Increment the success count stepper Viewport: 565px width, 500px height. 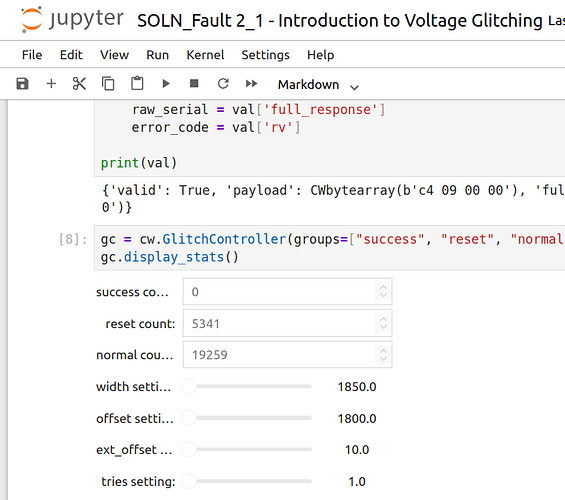pyautogui.click(x=383, y=288)
